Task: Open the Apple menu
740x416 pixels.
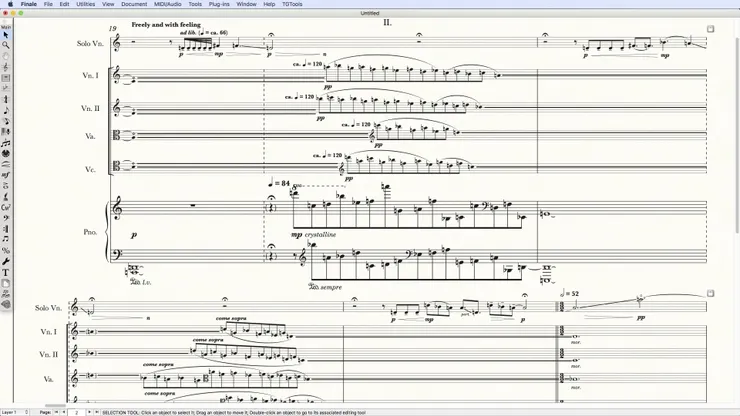Action: (x=9, y=4)
